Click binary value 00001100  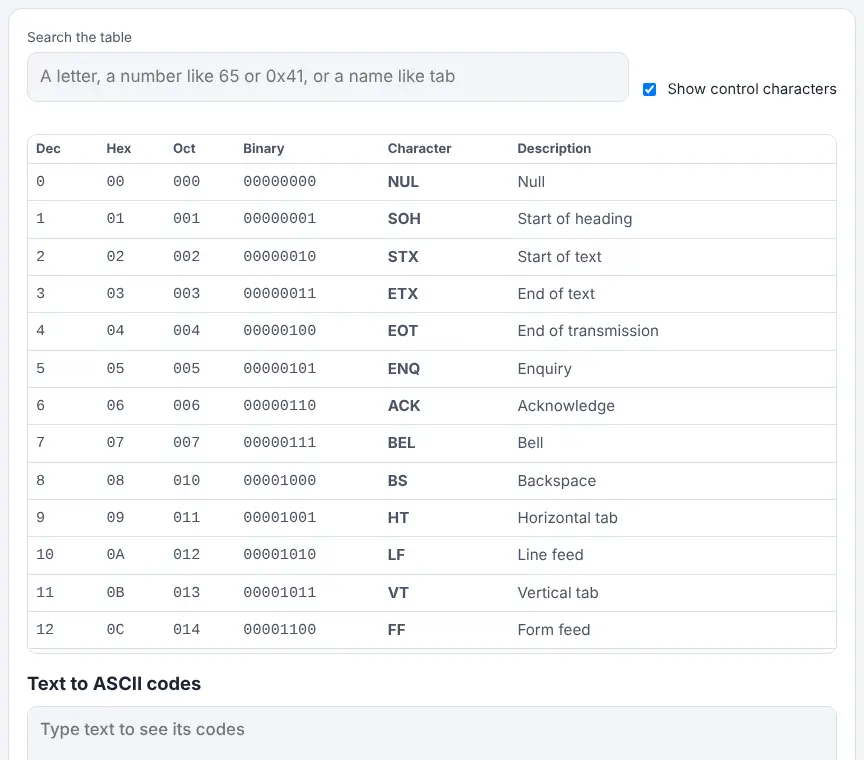(x=279, y=629)
